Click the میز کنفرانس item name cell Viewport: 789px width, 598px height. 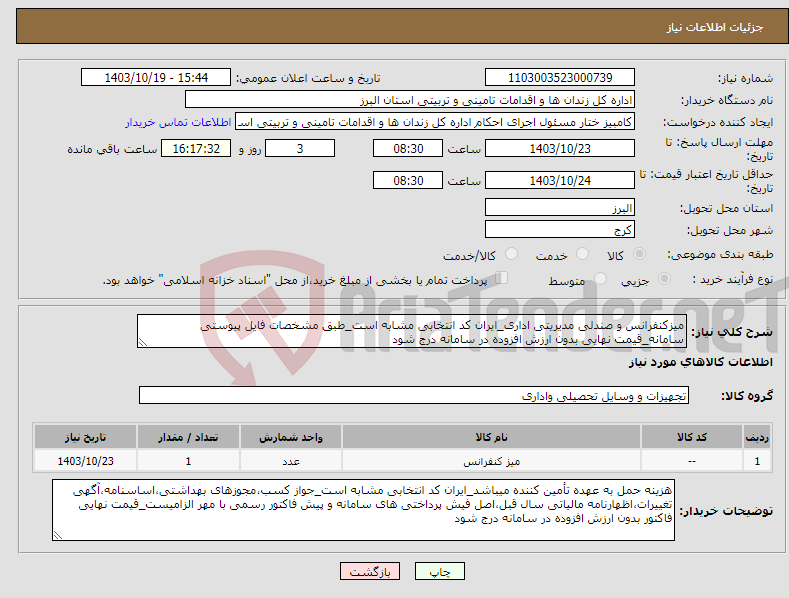click(491, 461)
